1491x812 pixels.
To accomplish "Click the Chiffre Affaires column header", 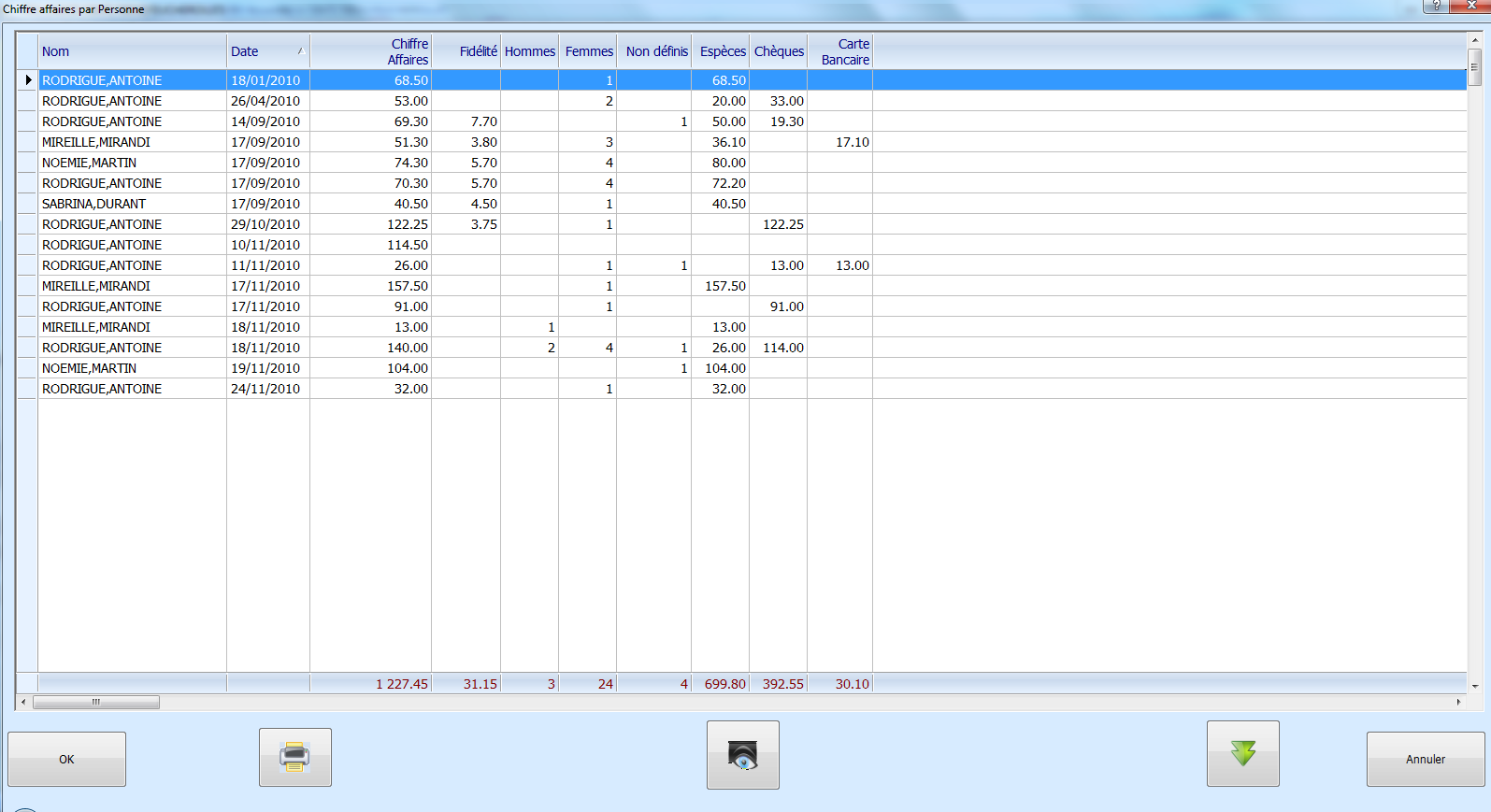I will click(x=370, y=51).
